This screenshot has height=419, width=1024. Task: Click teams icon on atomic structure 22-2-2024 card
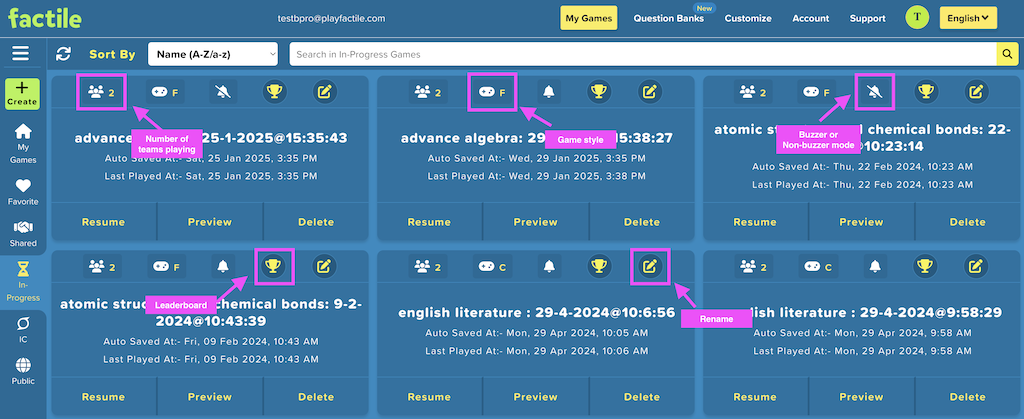[x=754, y=92]
